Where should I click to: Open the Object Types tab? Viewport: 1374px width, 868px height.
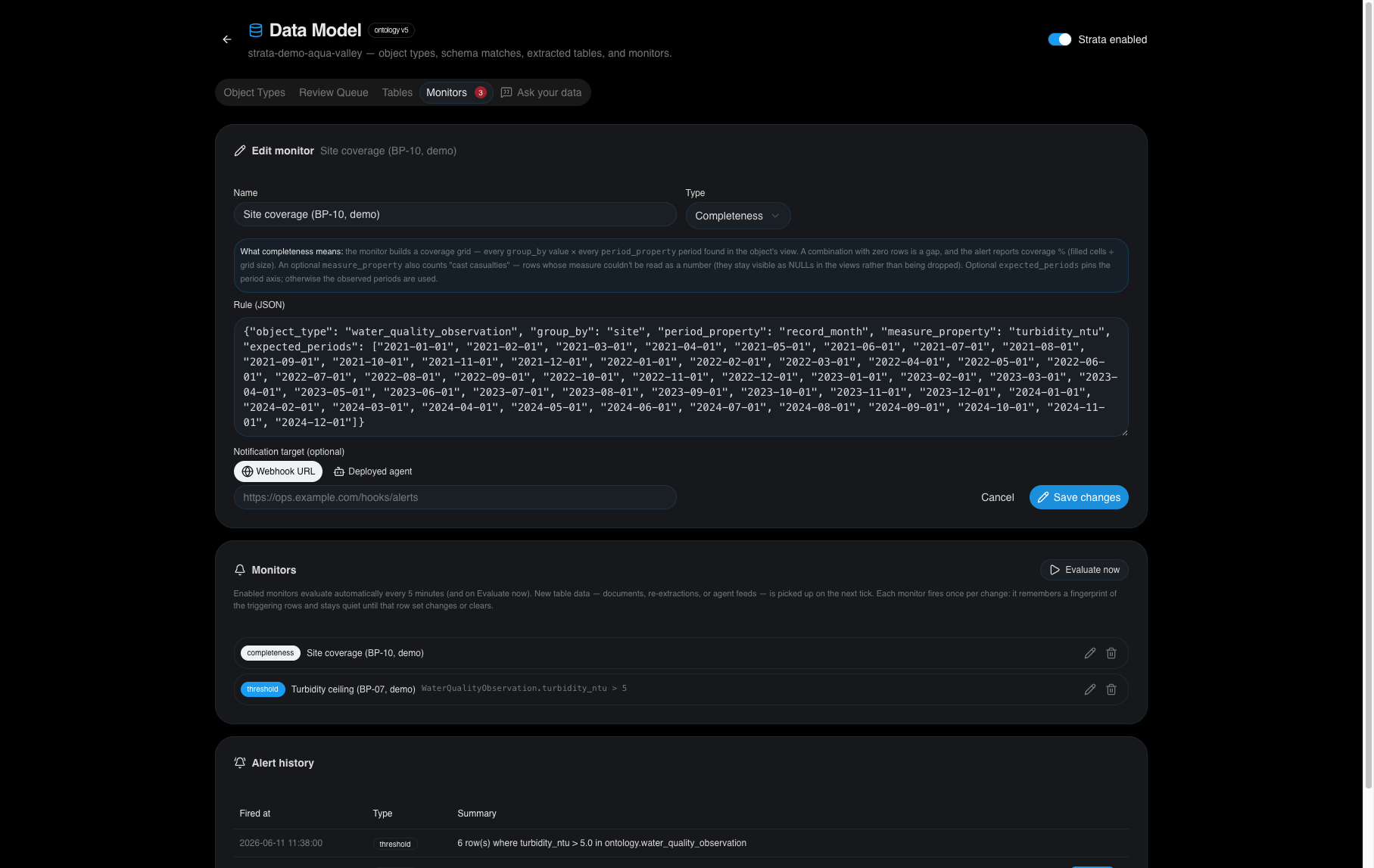click(x=254, y=92)
